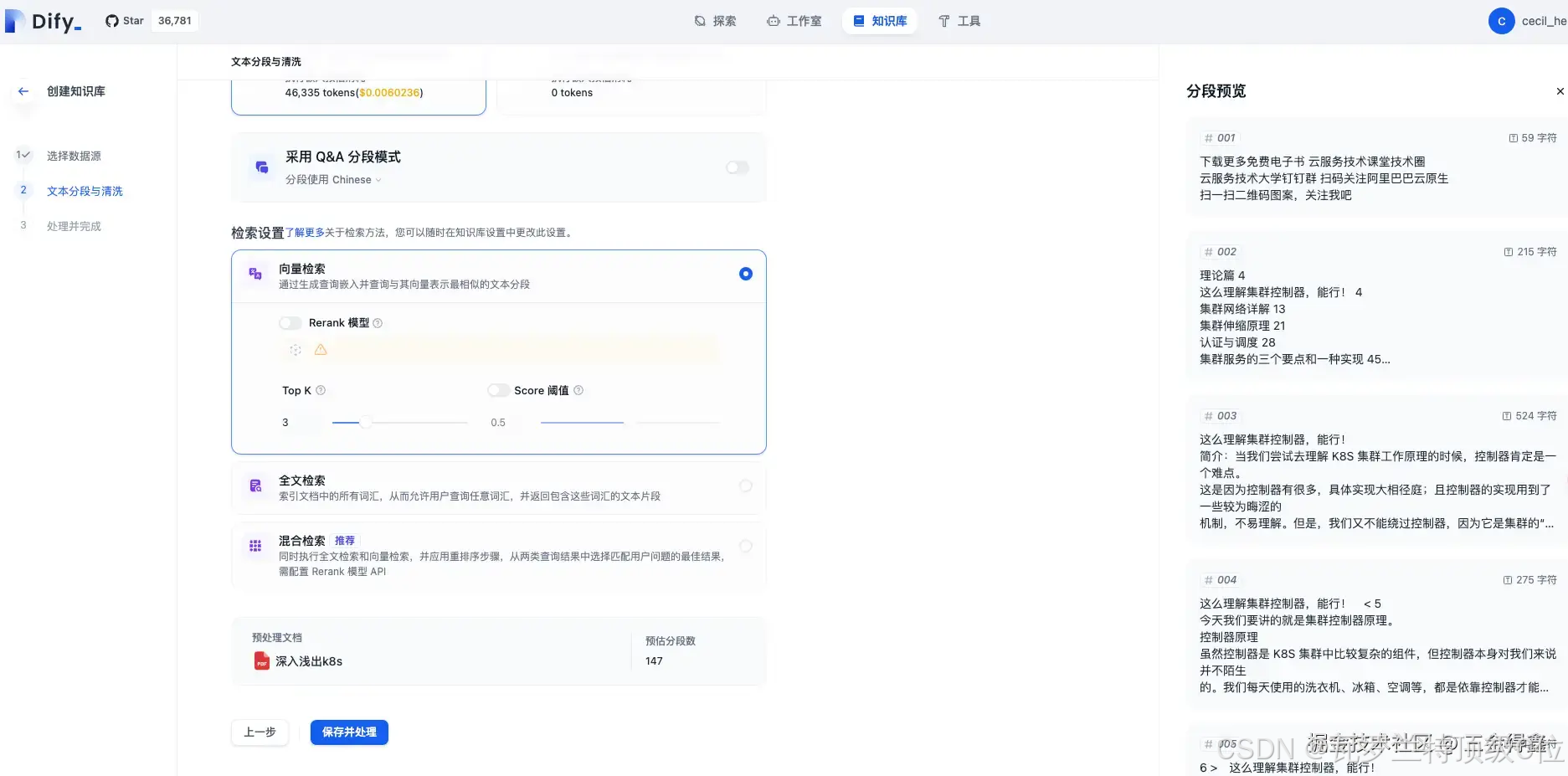Adjust the Score 阈值 slider
Viewport: 1568px width, 776px height.
pyautogui.click(x=630, y=423)
